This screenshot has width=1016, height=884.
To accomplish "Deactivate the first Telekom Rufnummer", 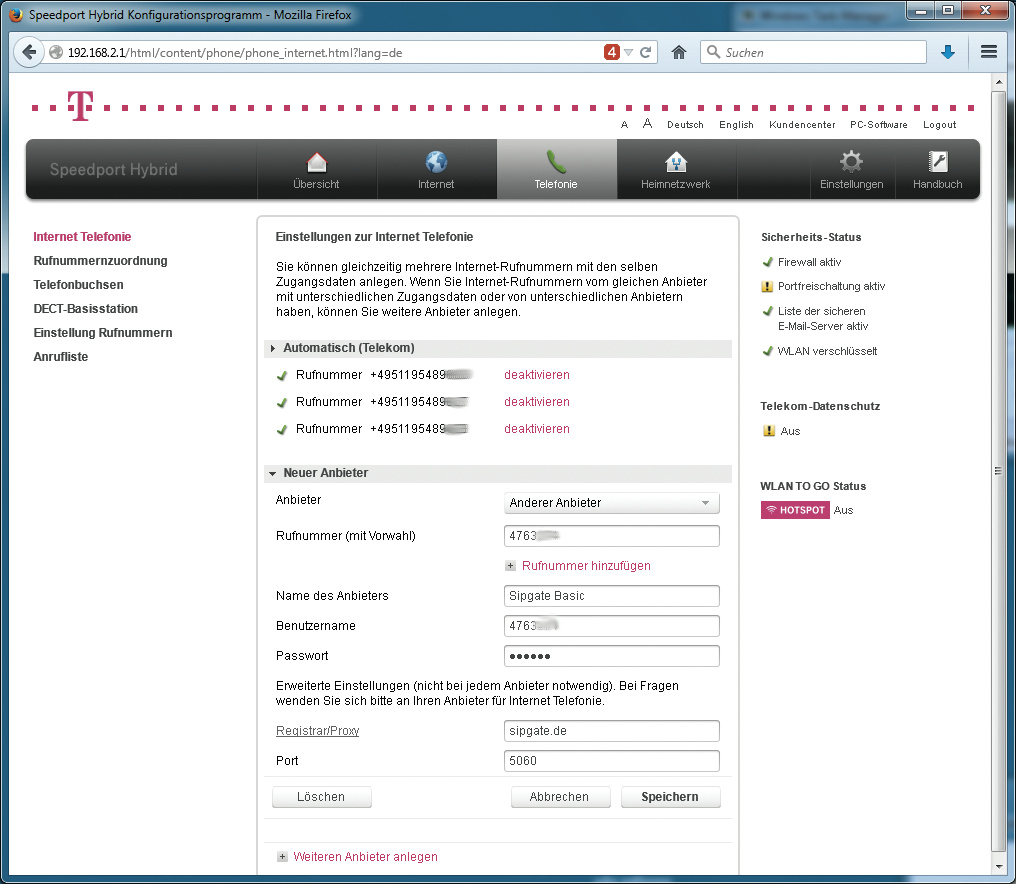I will pyautogui.click(x=537, y=375).
